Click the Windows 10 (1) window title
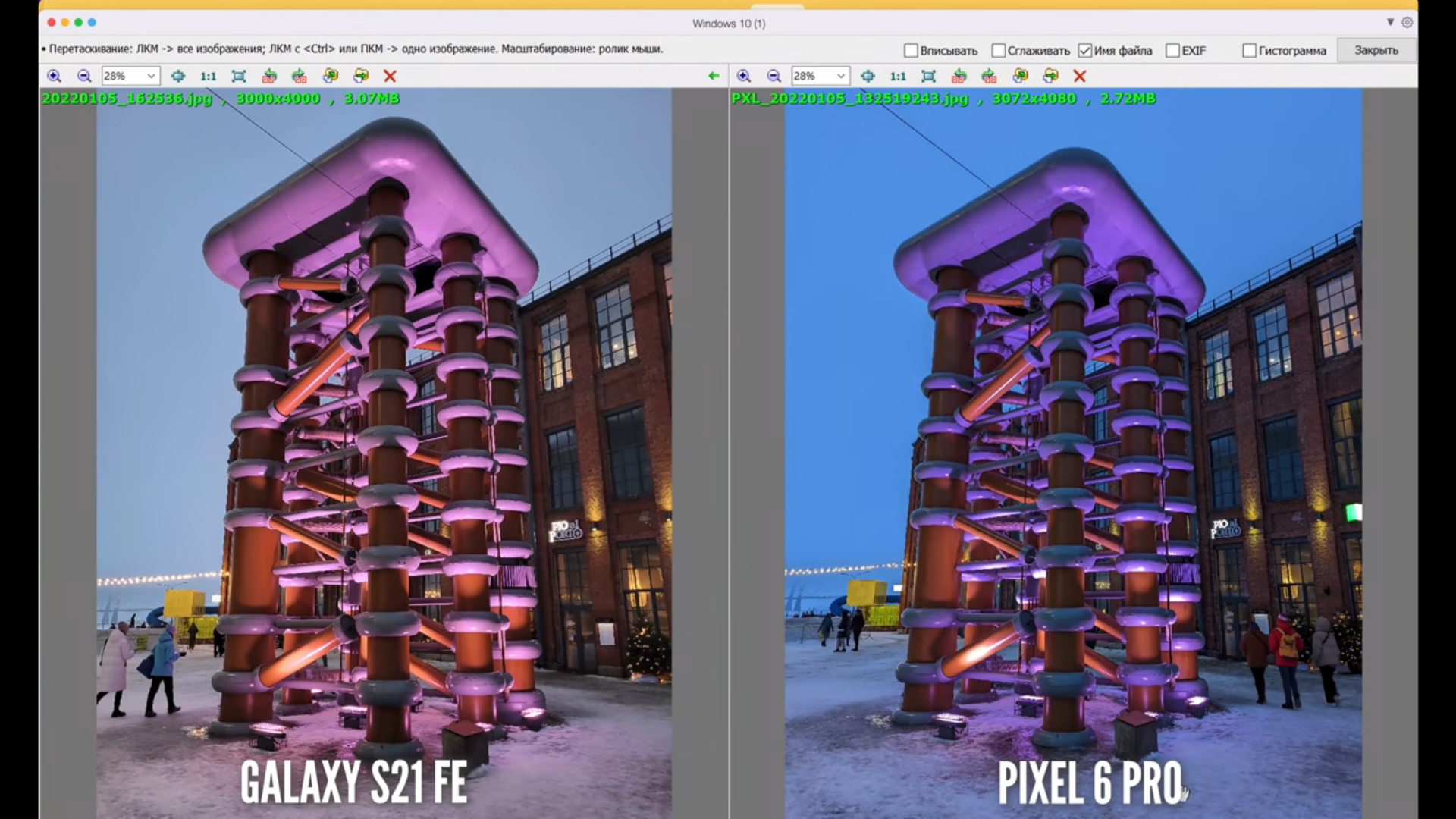 tap(729, 24)
